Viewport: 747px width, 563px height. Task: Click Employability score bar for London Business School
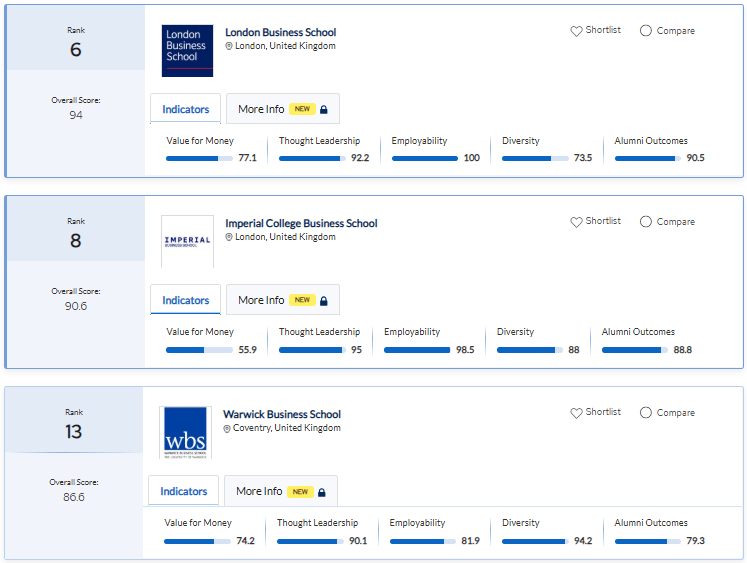point(424,158)
